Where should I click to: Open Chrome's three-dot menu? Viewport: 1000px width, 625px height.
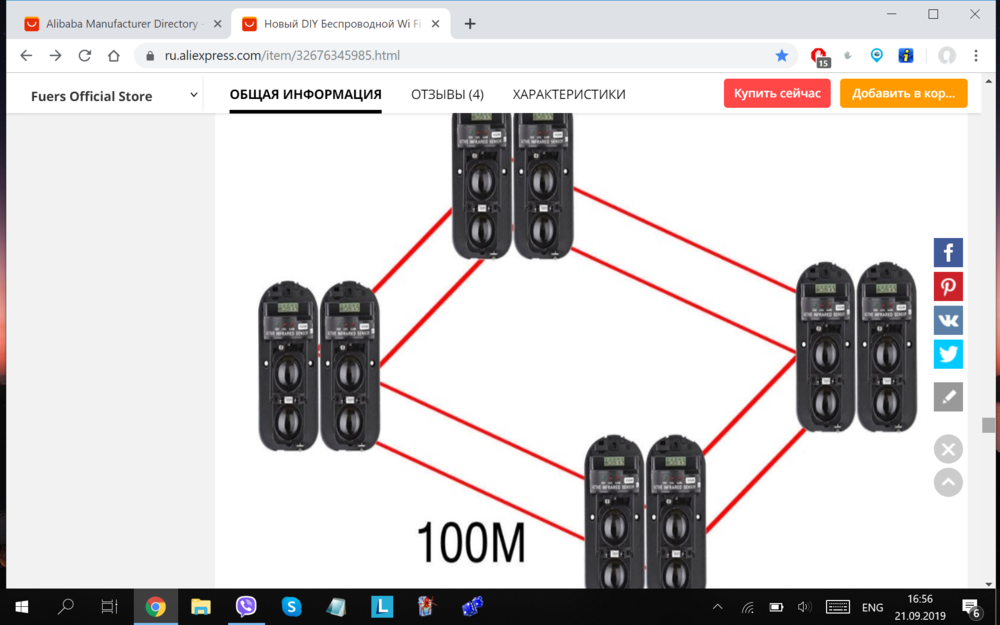(976, 56)
